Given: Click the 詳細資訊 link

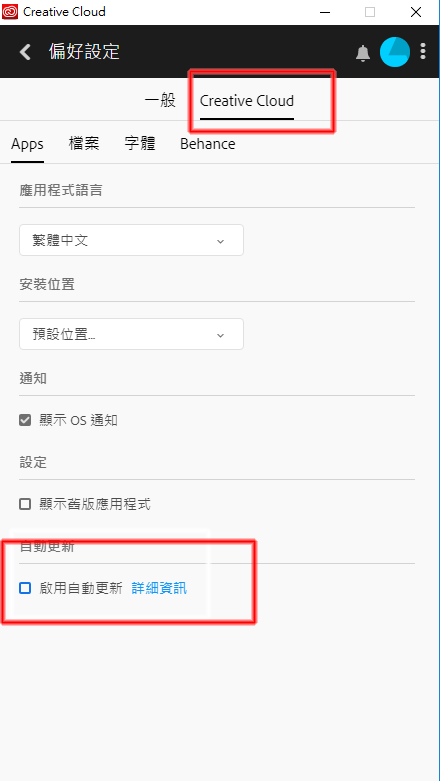Looking at the screenshot, I should pos(159,588).
